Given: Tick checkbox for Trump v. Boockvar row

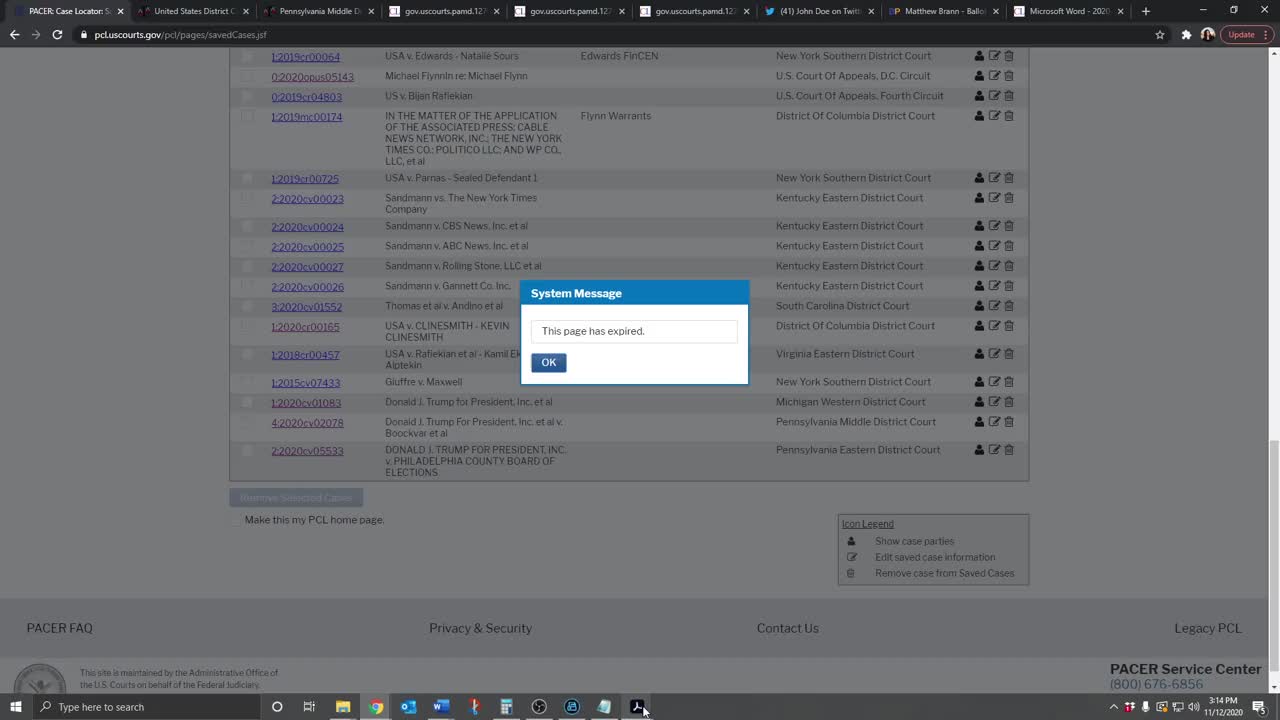Looking at the screenshot, I should [x=247, y=422].
